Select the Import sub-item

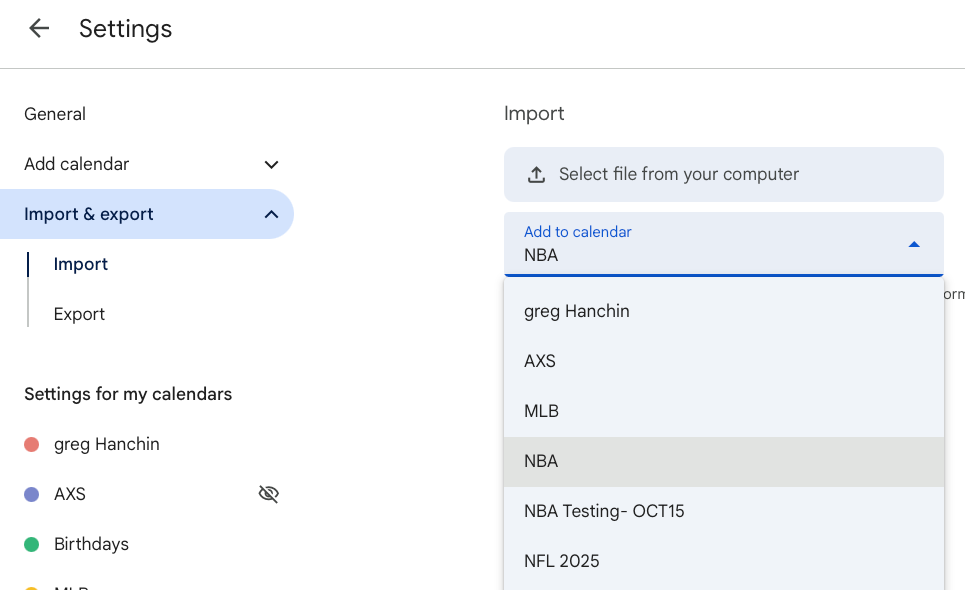(x=81, y=264)
